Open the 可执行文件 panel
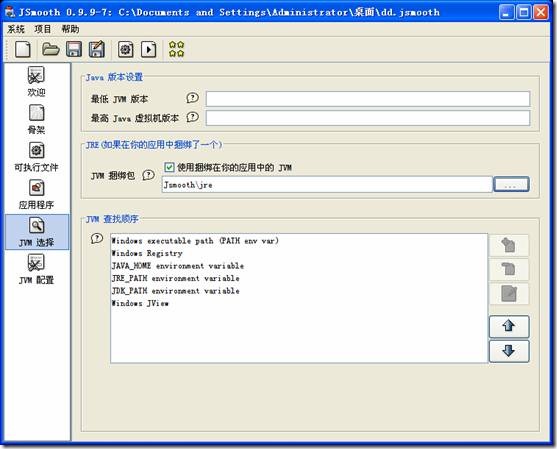This screenshot has height=449, width=557. click(36, 157)
